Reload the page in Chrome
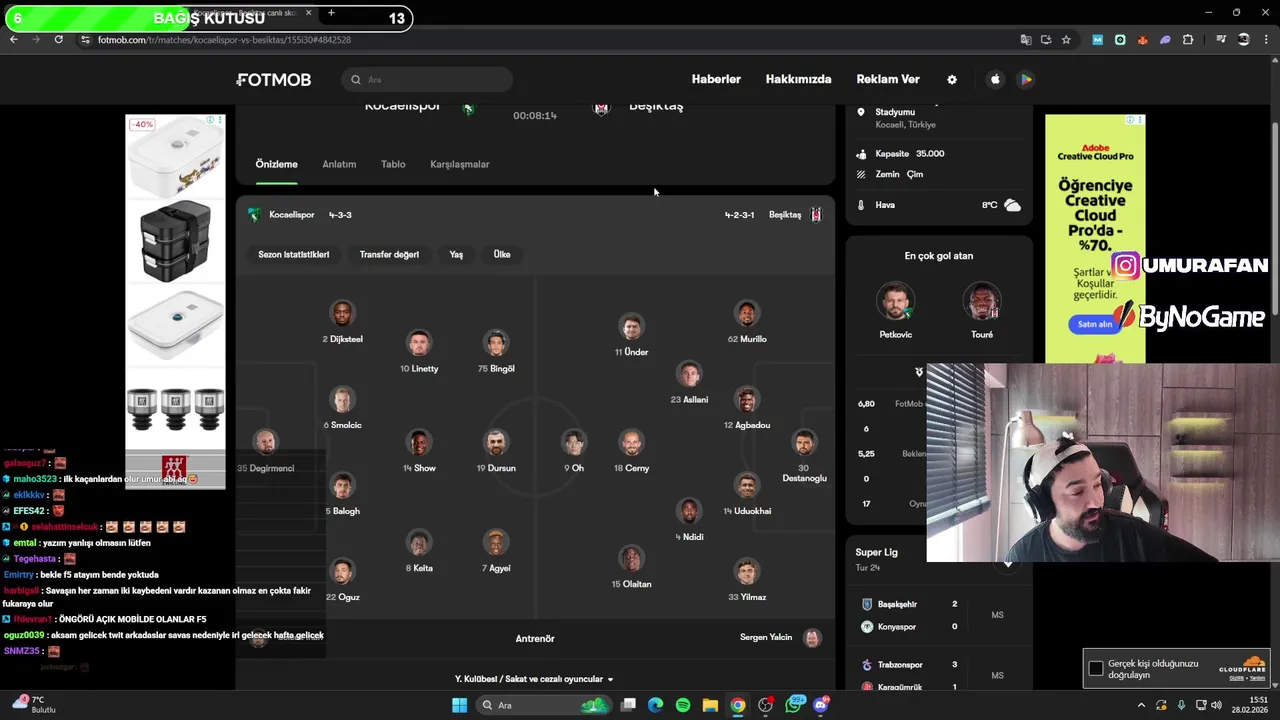 (x=58, y=39)
